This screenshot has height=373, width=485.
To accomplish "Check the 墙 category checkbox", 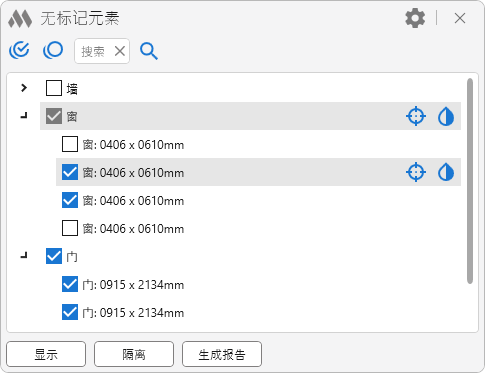I will [x=54, y=88].
